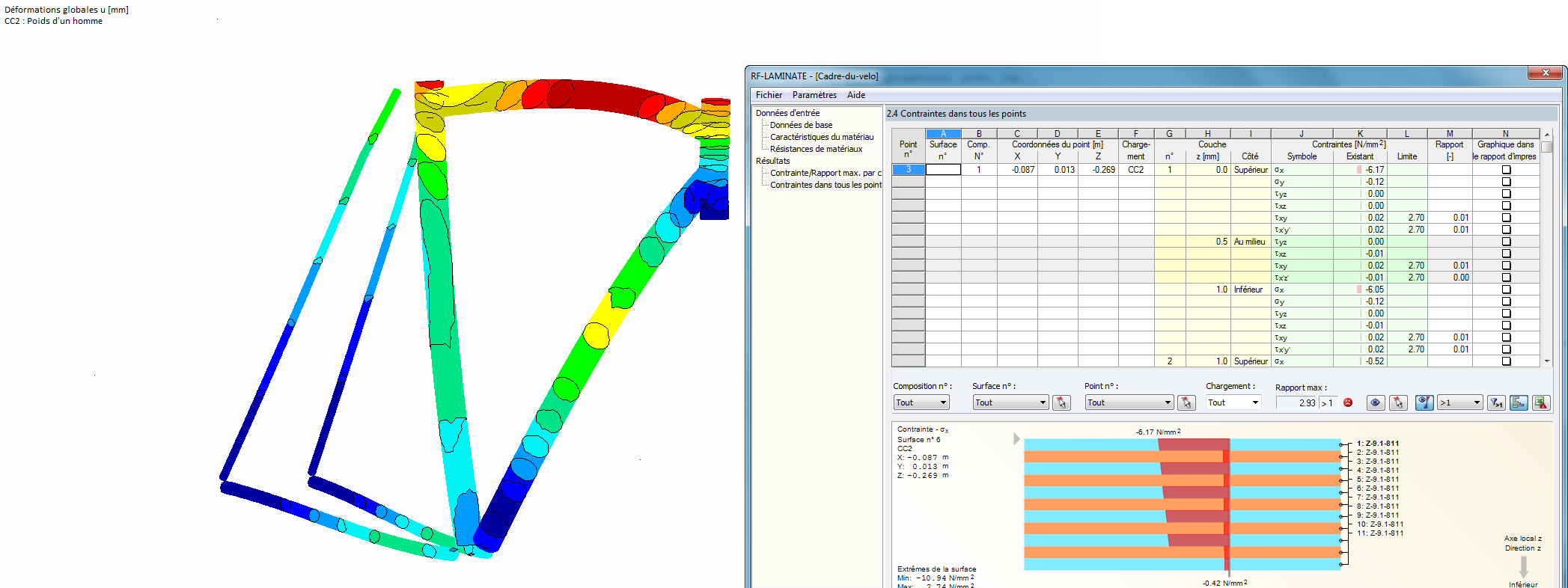Viewport: 1568px width, 588px height.
Task: Select Résistances de matériaux in the tree
Action: 816,149
